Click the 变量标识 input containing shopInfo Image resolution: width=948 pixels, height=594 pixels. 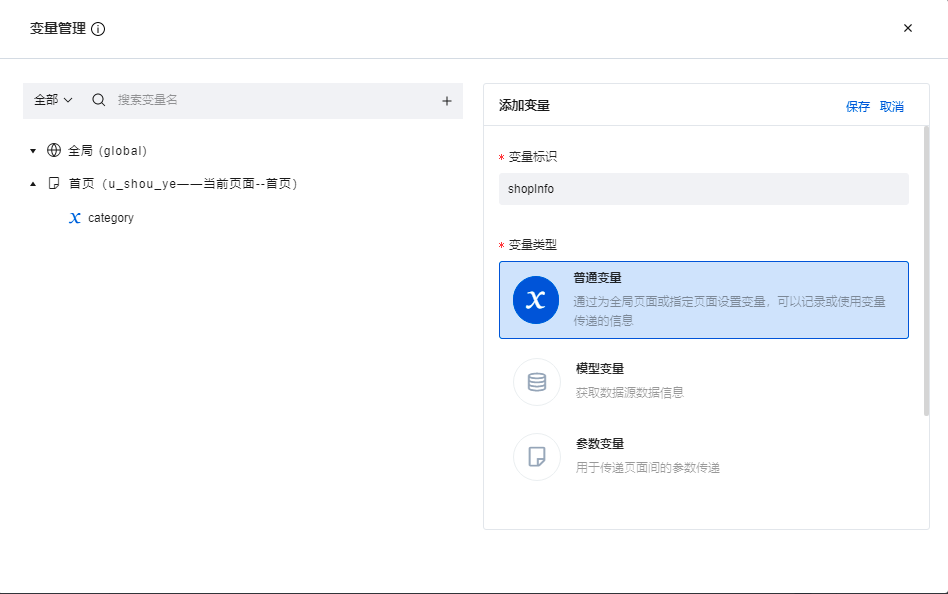coord(704,189)
